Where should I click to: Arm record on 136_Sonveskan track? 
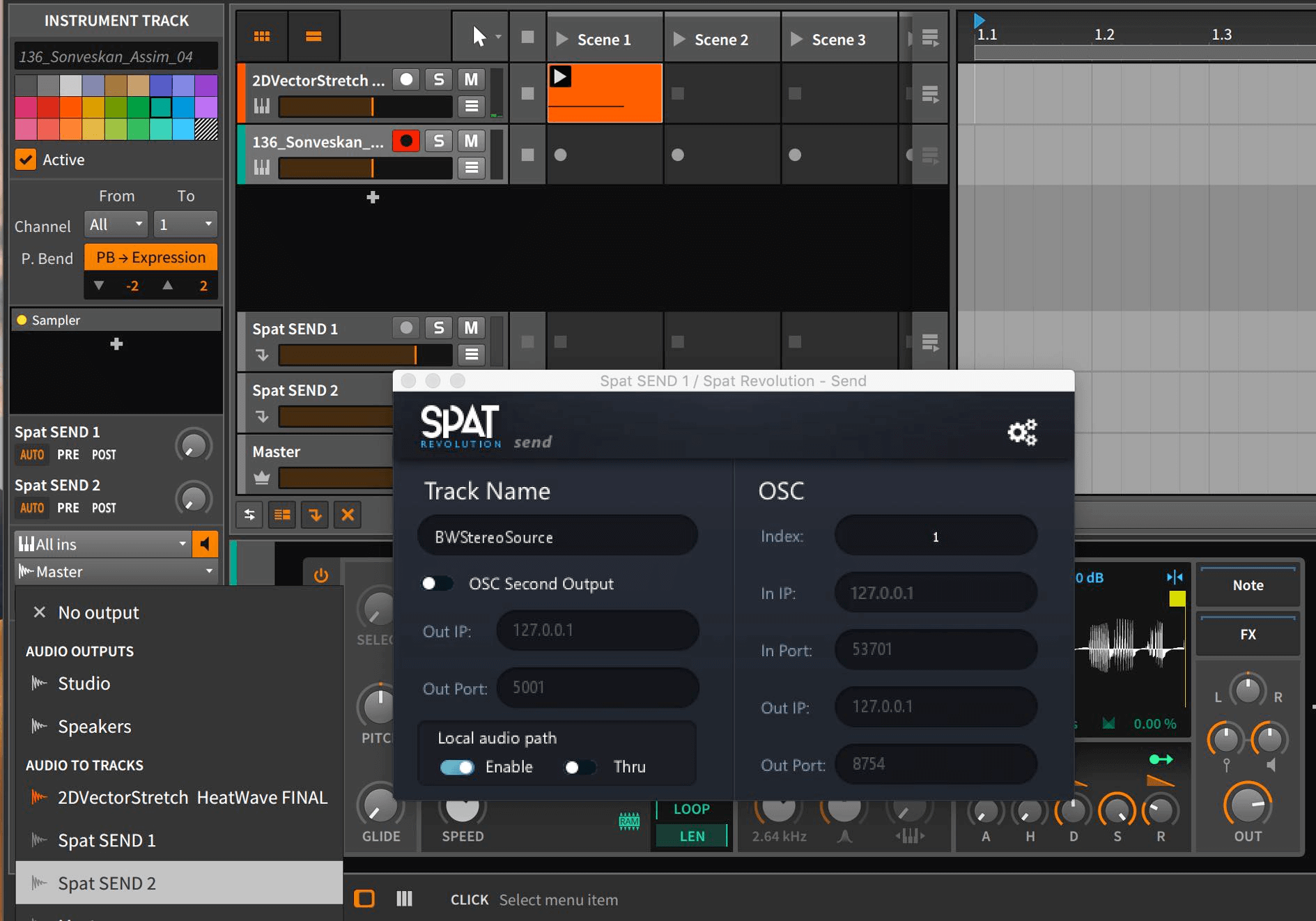405,141
